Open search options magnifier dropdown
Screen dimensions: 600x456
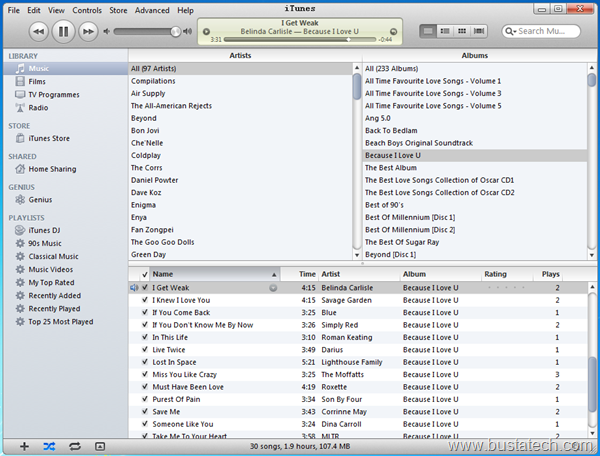coord(510,31)
